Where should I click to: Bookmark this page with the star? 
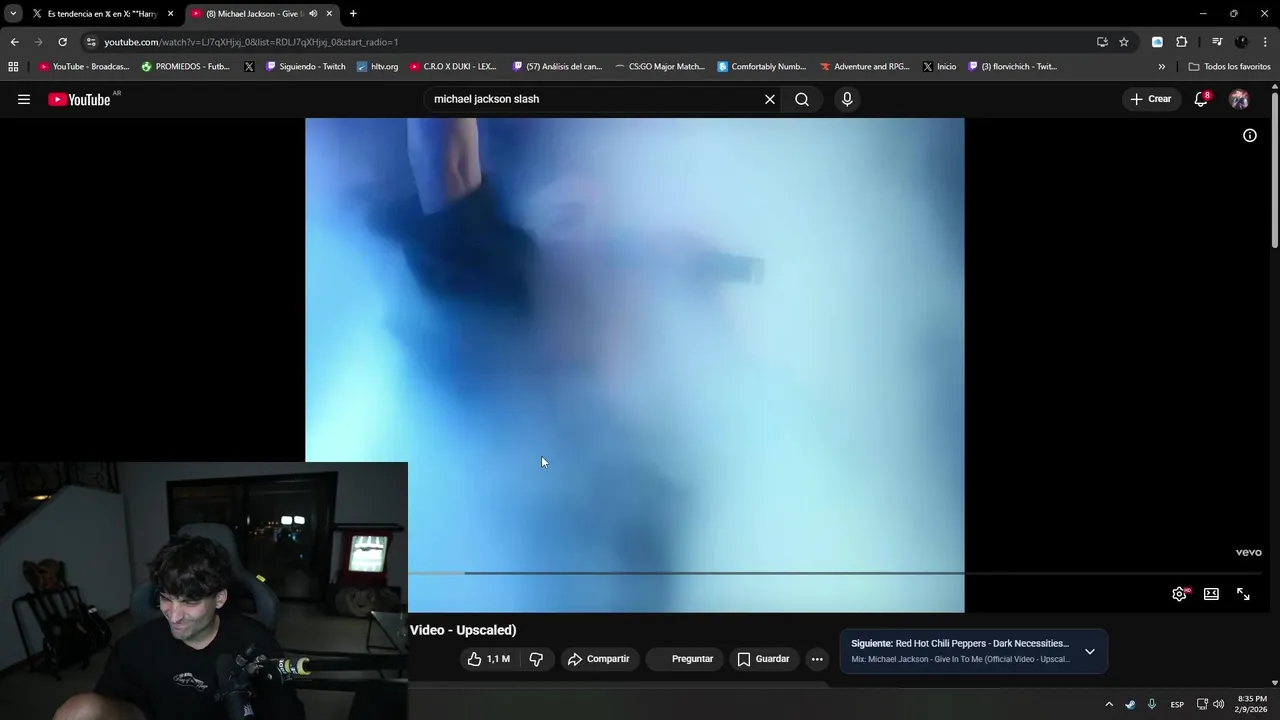pyautogui.click(x=1124, y=42)
